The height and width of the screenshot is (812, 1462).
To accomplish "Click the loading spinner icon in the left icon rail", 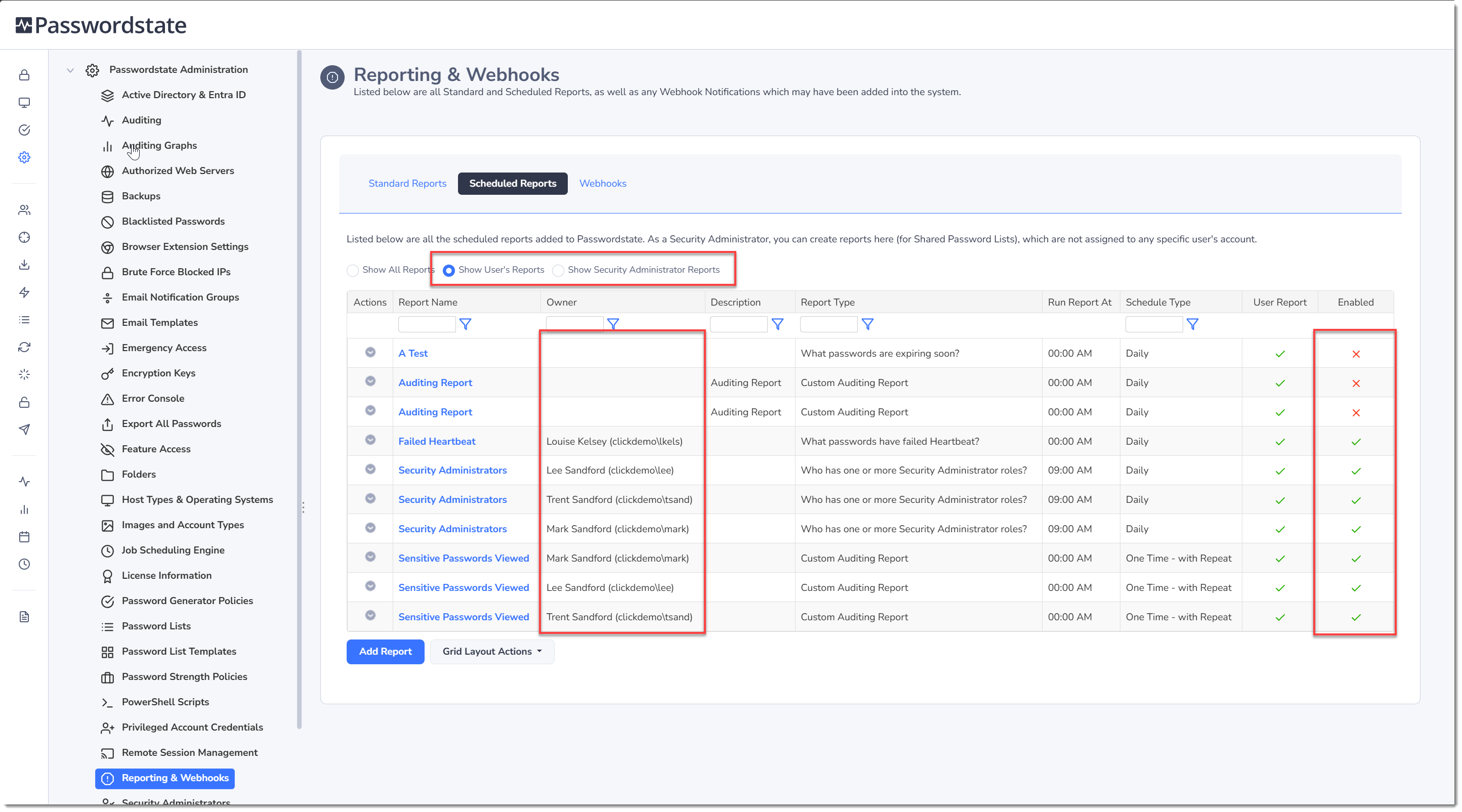I will tap(24, 374).
